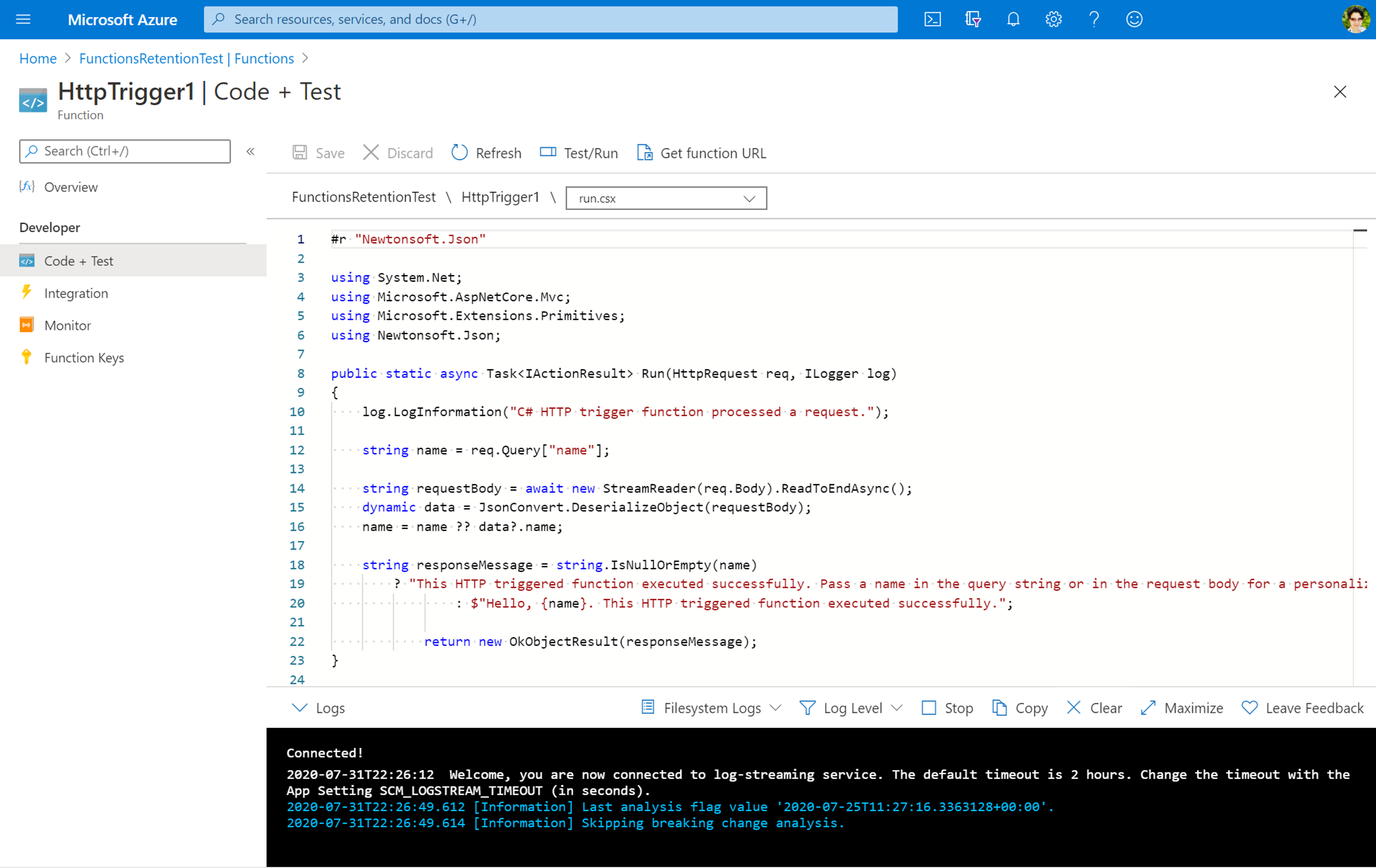The height and width of the screenshot is (868, 1376).
Task: Click line 1 Newtonsoft.Json reference
Action: [408, 239]
